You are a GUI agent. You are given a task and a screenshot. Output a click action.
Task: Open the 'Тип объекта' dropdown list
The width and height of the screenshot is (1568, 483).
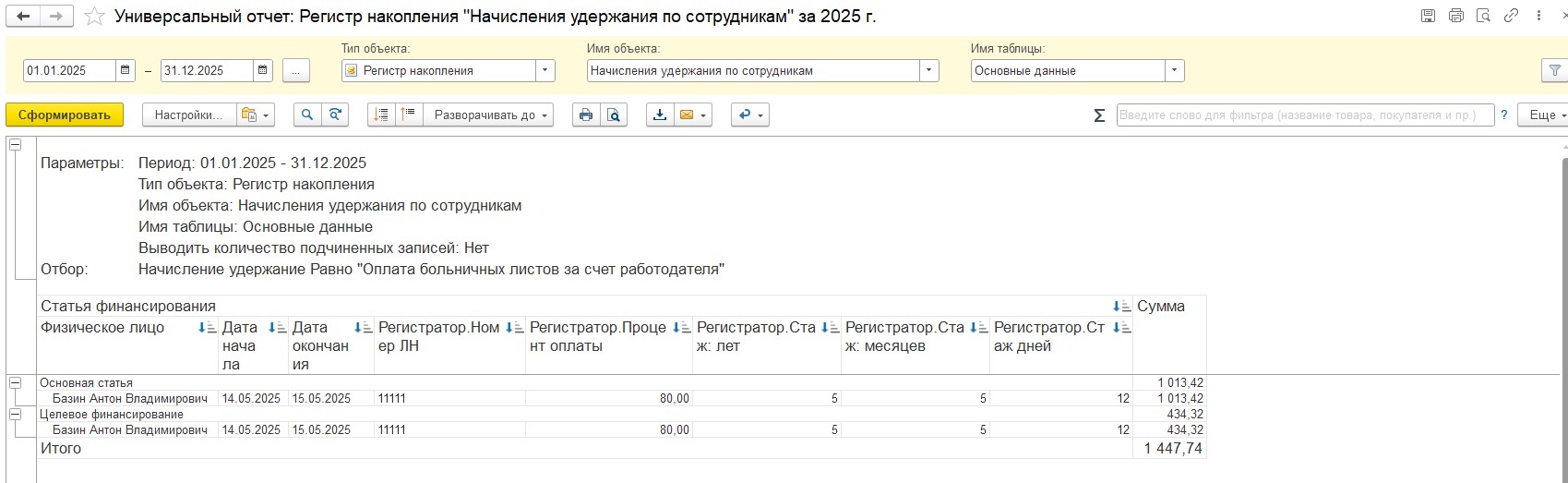[x=545, y=70]
